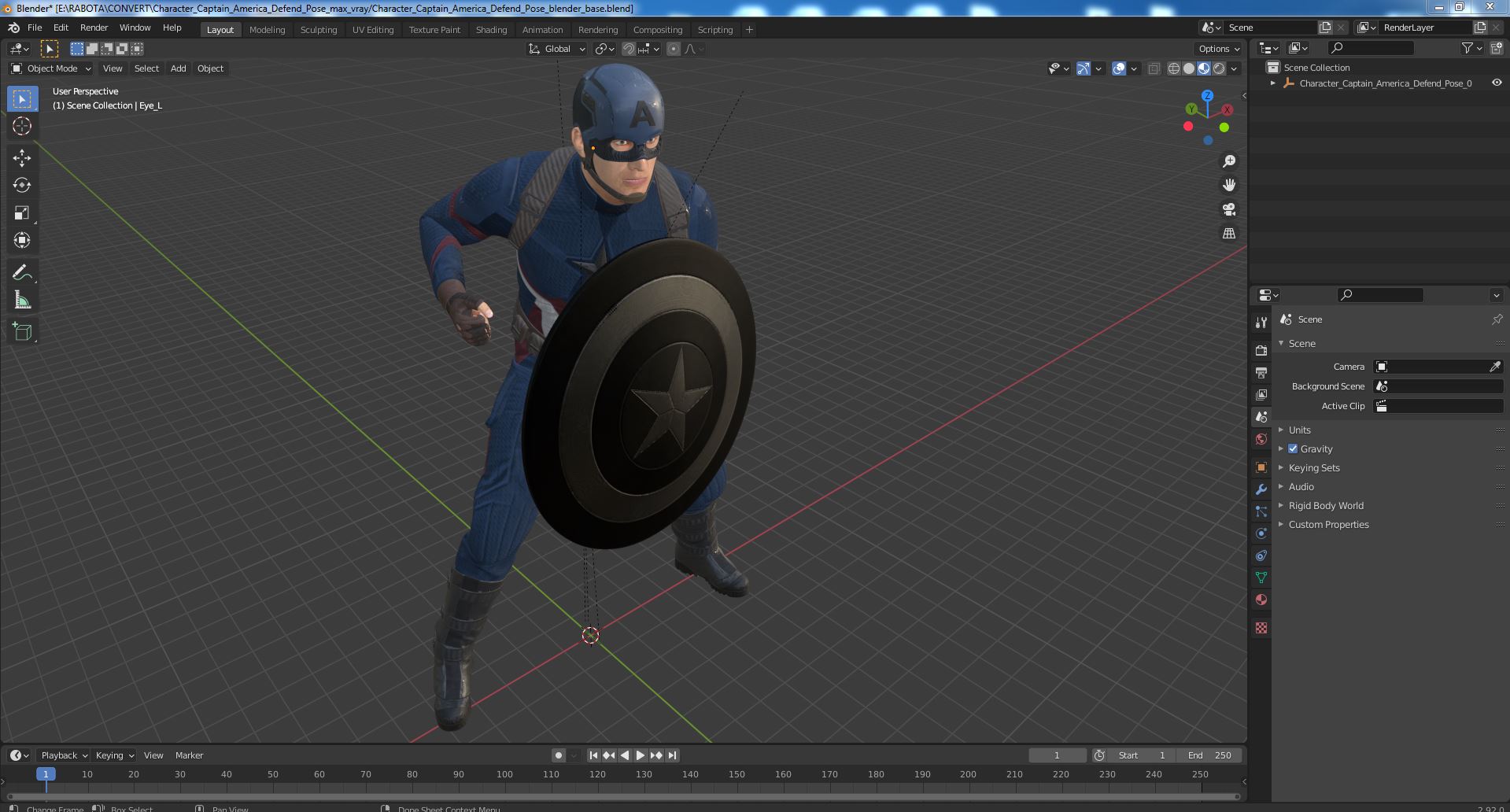Select the Rotate tool
Screen dimensions: 1510x812
[22, 185]
